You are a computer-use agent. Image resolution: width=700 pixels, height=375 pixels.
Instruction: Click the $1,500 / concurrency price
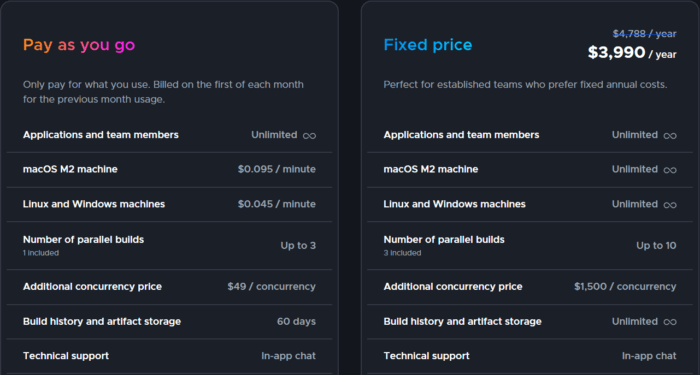pyautogui.click(x=625, y=287)
